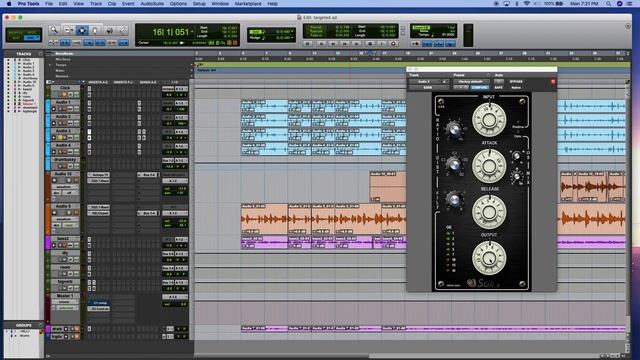Select the Selector tool

click(82, 30)
